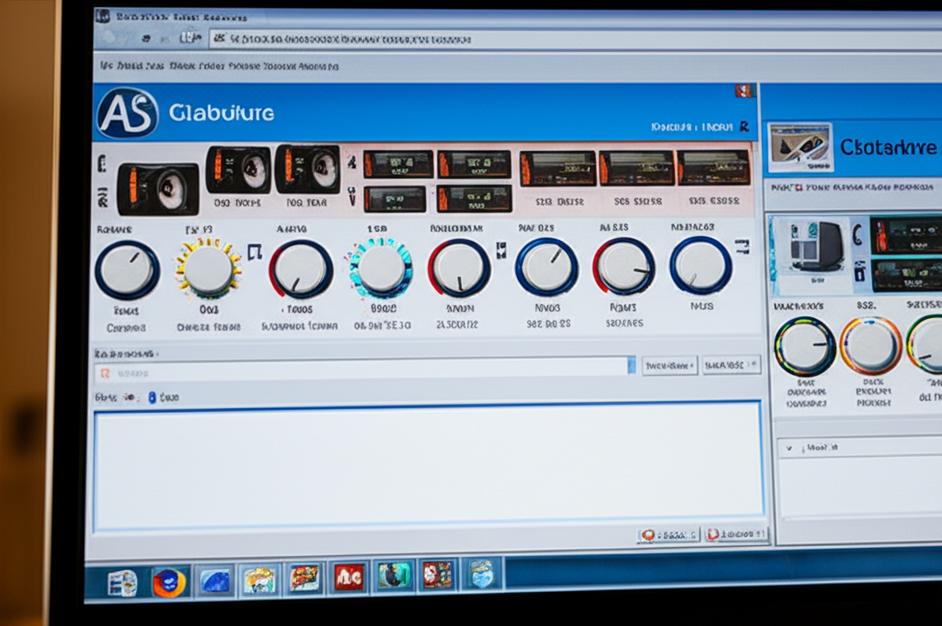The height and width of the screenshot is (626, 942).
Task: Expand the collapsed section in the right panel
Action: point(790,449)
